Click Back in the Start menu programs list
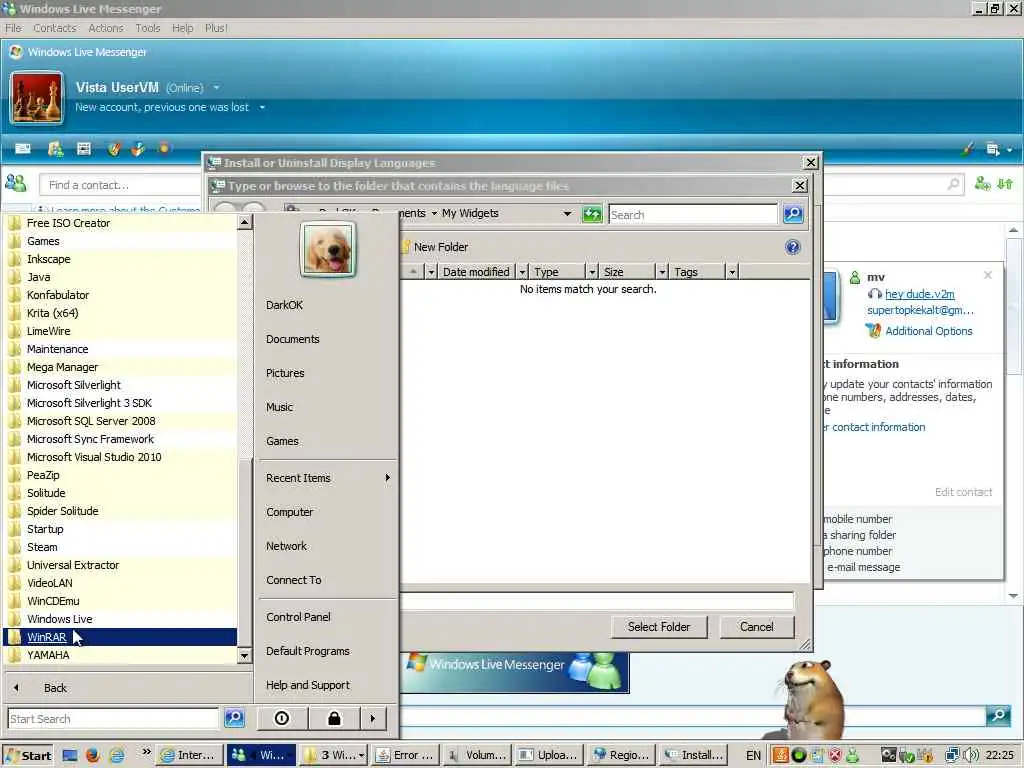Viewport: 1024px width, 768px height. pyautogui.click(x=55, y=688)
